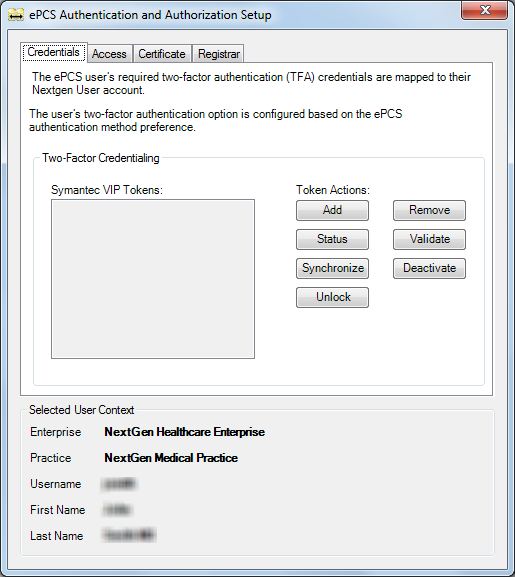Click the blurred Username value
Screen dimensions: 515x577
(119, 484)
